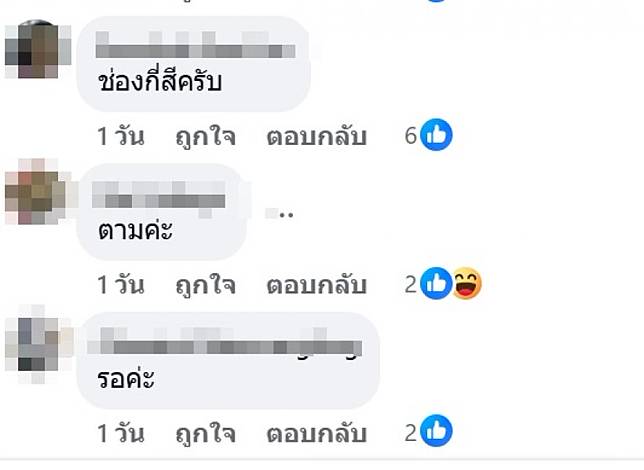Like the ตามค่ะ comment with ถูกใจ
The width and height of the screenshot is (644, 470).
[x=205, y=284]
